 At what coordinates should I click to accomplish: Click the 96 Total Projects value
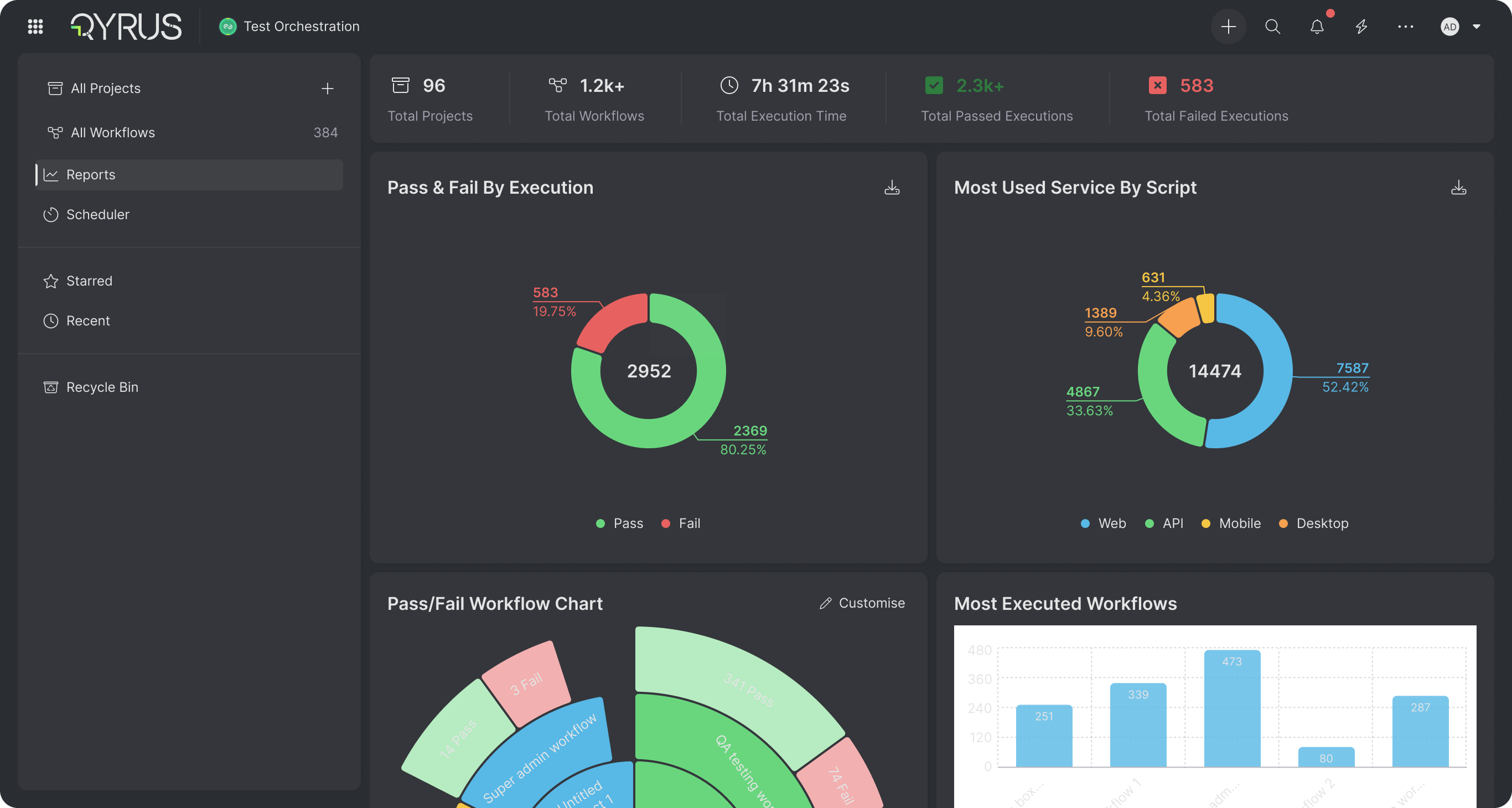434,86
